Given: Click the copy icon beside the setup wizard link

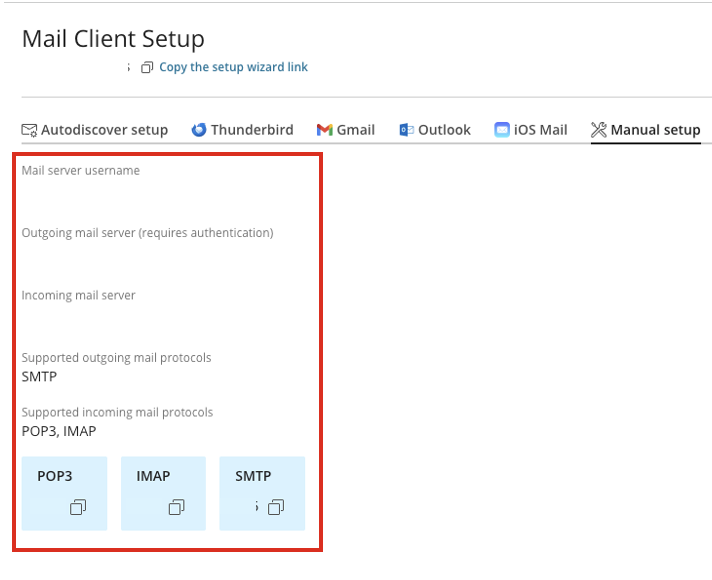Looking at the screenshot, I should [147, 68].
